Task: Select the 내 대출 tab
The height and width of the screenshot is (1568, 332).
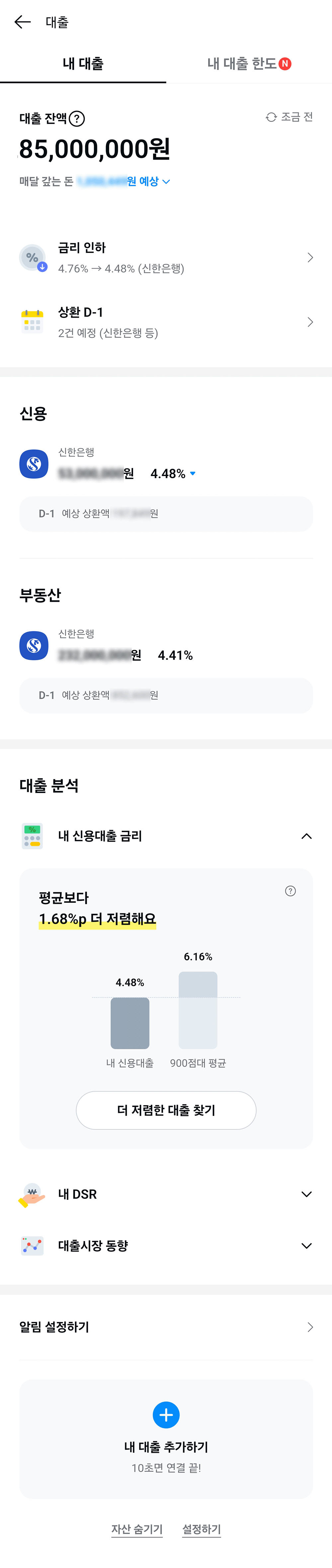Action: 83,63
